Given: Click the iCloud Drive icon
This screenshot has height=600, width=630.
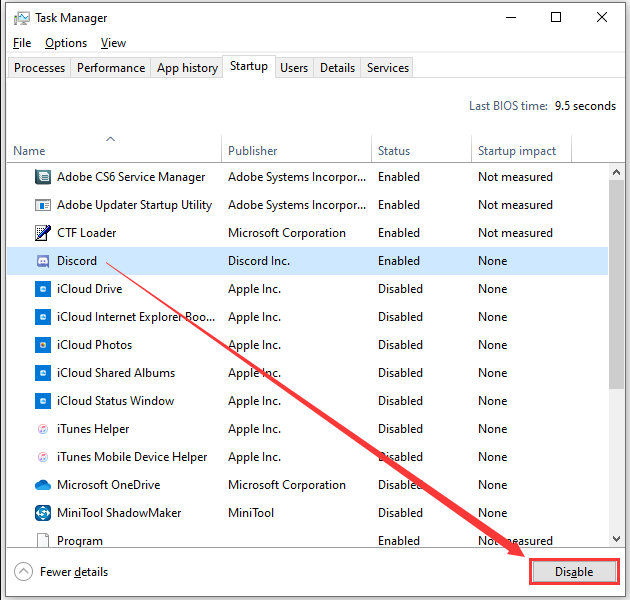Looking at the screenshot, I should pos(43,289).
